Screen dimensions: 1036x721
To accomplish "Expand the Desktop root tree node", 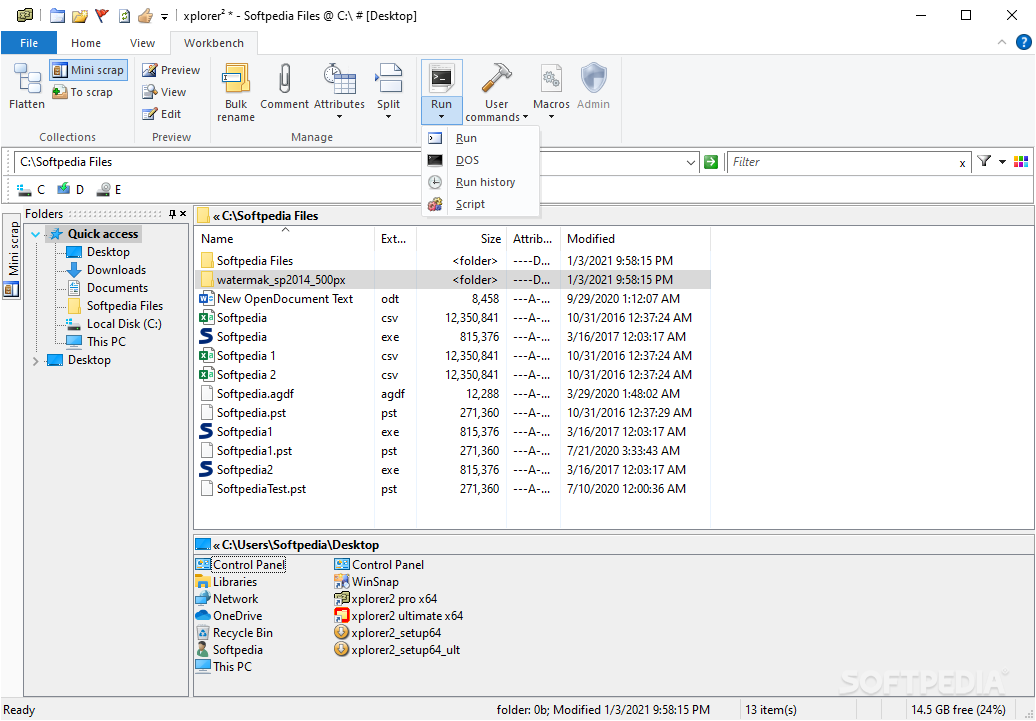I will click(x=36, y=360).
